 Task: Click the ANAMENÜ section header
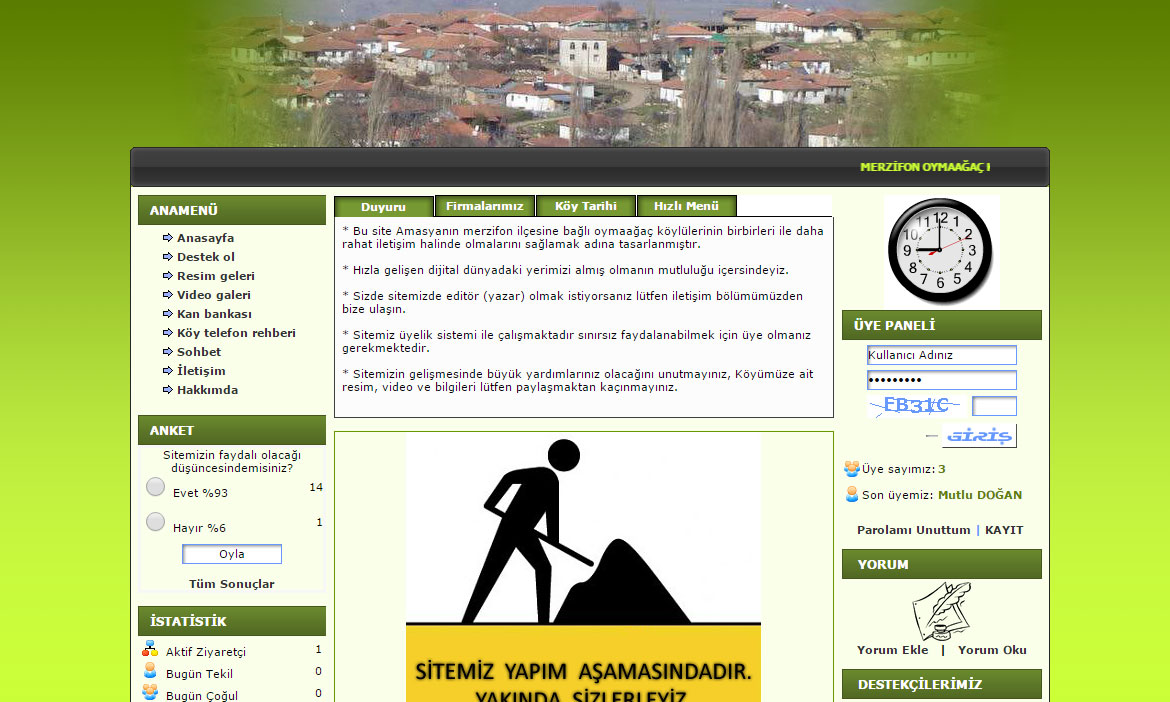(232, 210)
